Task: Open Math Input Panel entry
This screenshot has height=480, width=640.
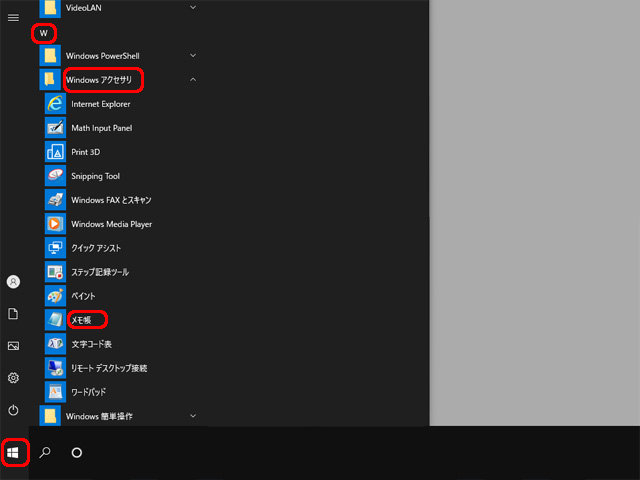Action: pyautogui.click(x=102, y=128)
